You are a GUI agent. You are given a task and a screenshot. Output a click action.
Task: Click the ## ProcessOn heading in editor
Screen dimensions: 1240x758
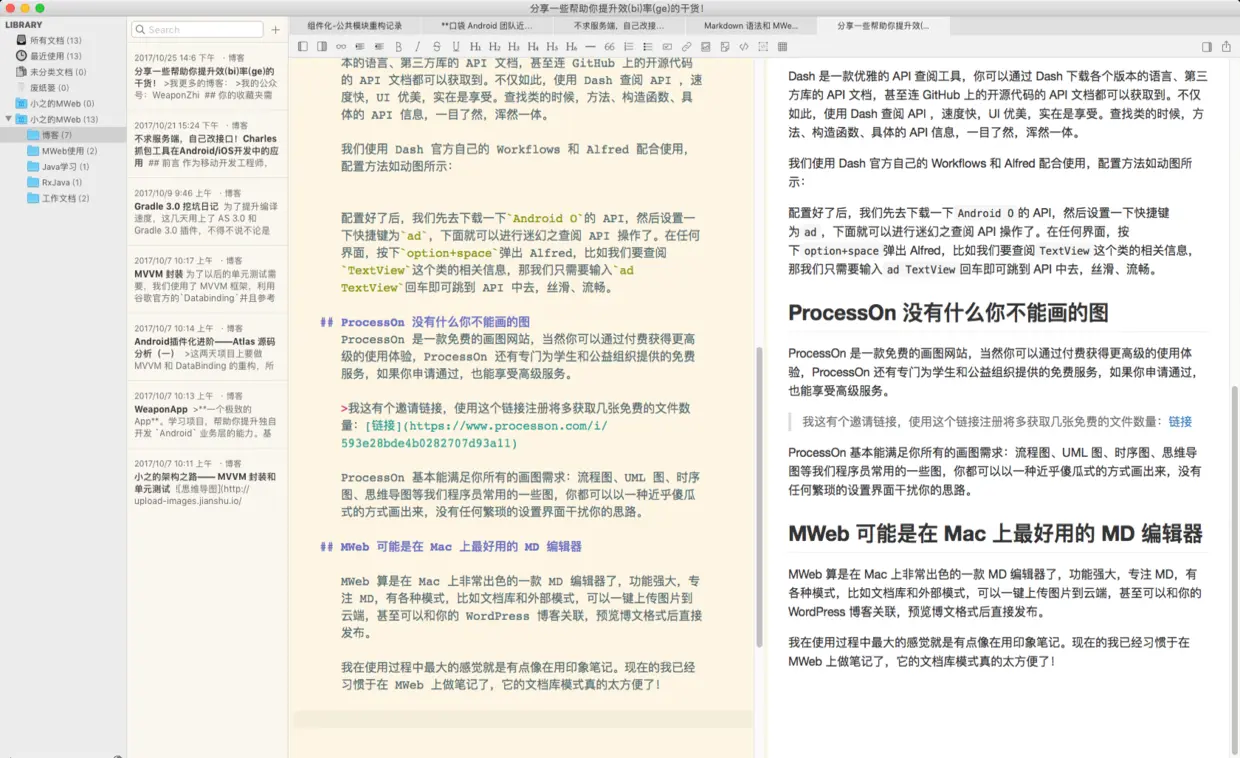[425, 322]
